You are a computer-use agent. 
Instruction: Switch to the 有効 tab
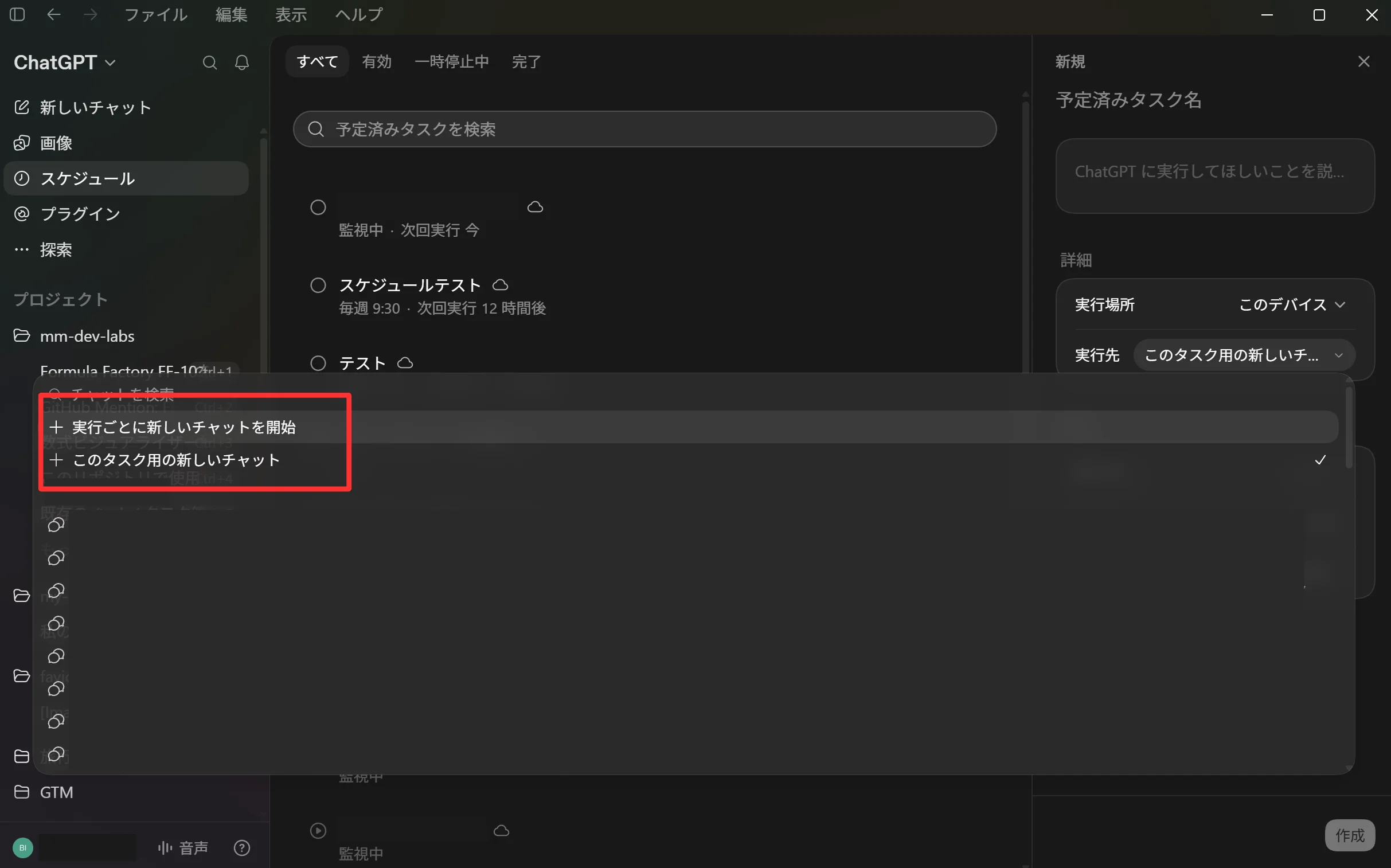[x=377, y=61]
